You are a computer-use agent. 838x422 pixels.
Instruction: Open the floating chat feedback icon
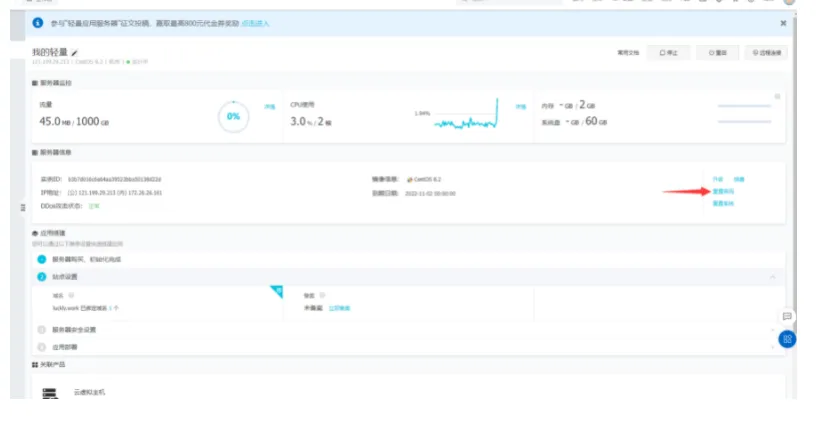[787, 316]
